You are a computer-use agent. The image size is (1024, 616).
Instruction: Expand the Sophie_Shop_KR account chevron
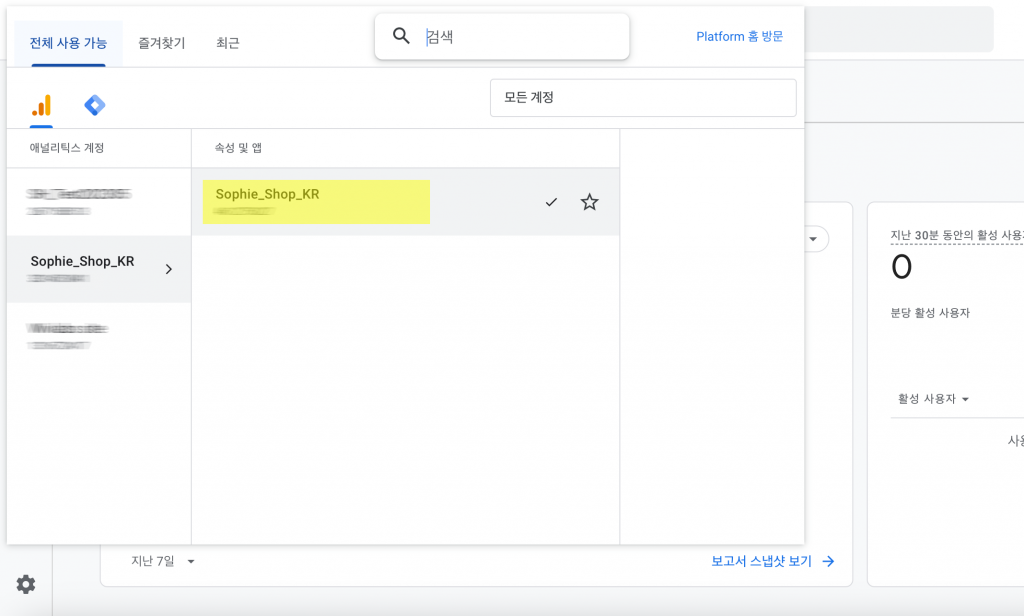pyautogui.click(x=168, y=268)
